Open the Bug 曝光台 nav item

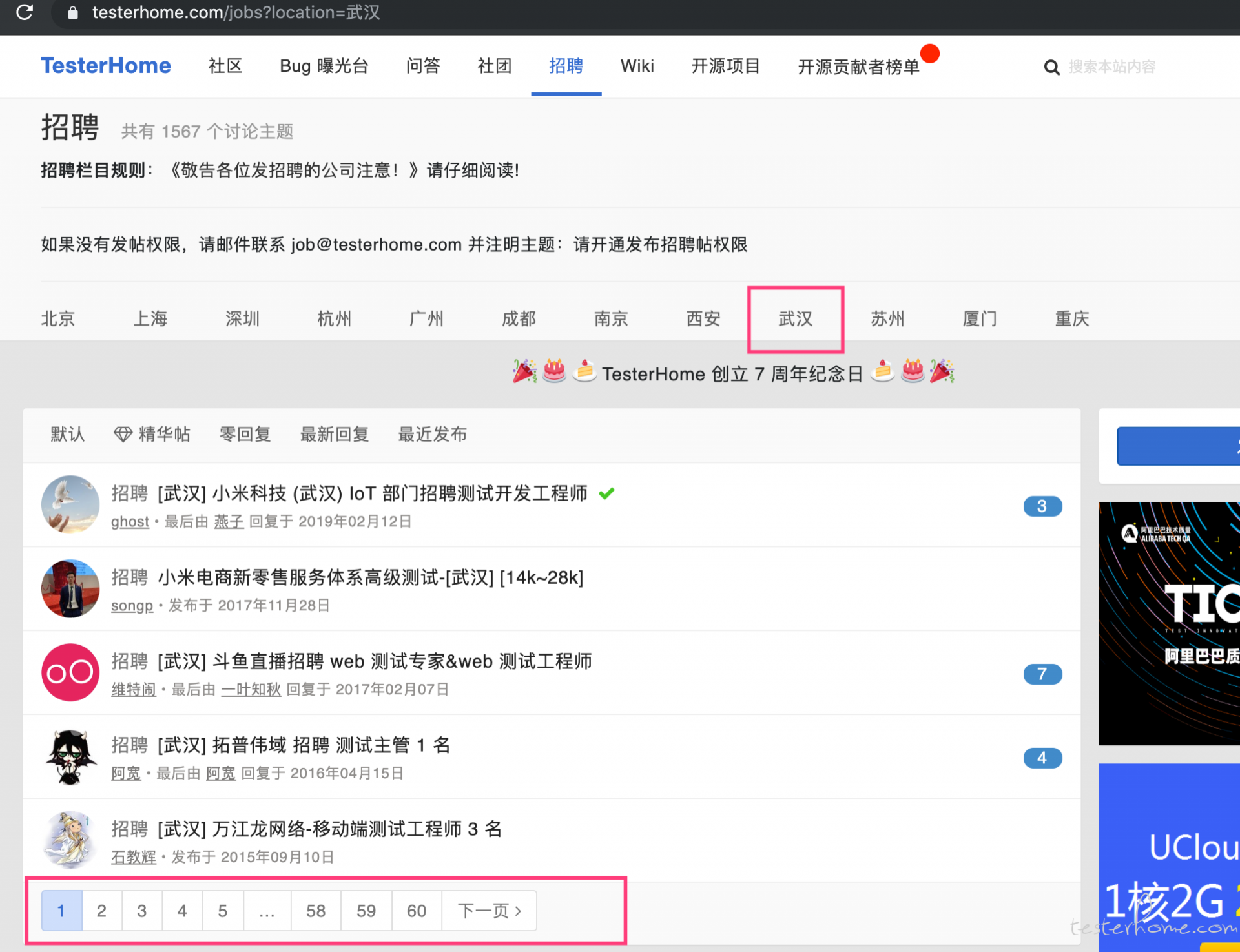tap(324, 66)
